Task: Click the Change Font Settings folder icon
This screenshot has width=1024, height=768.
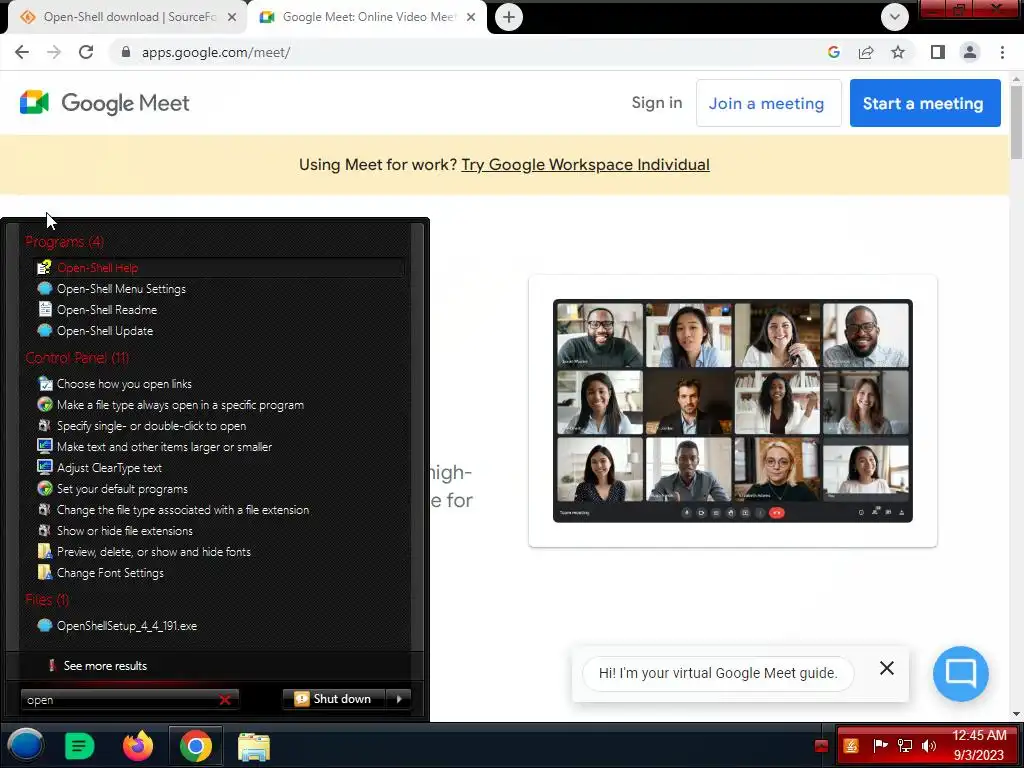Action: coord(44,572)
